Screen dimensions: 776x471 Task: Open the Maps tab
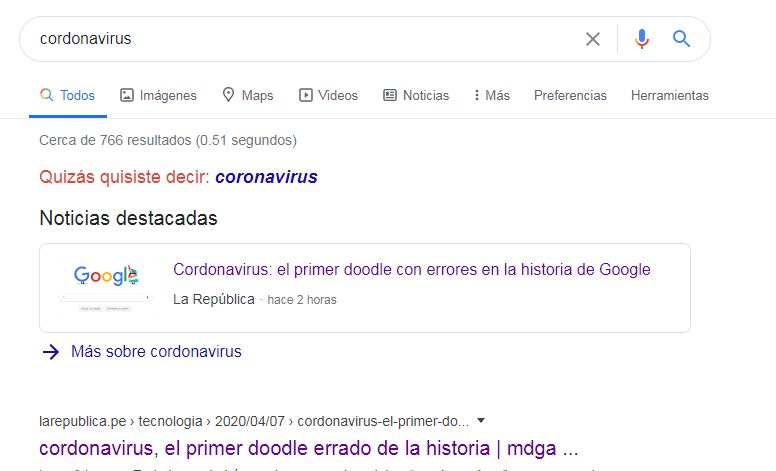pos(247,95)
